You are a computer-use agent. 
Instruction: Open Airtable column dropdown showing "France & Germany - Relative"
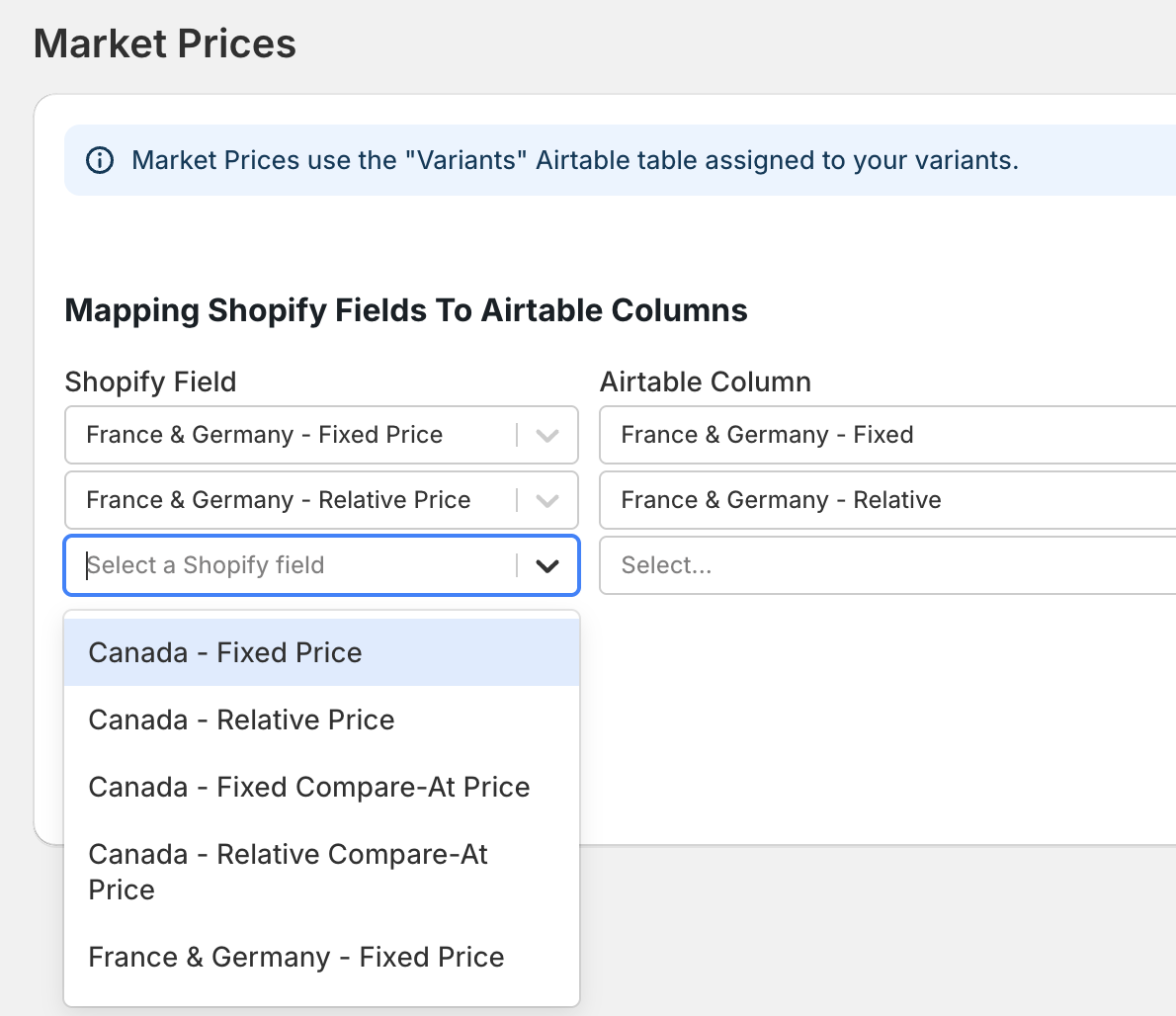(885, 500)
